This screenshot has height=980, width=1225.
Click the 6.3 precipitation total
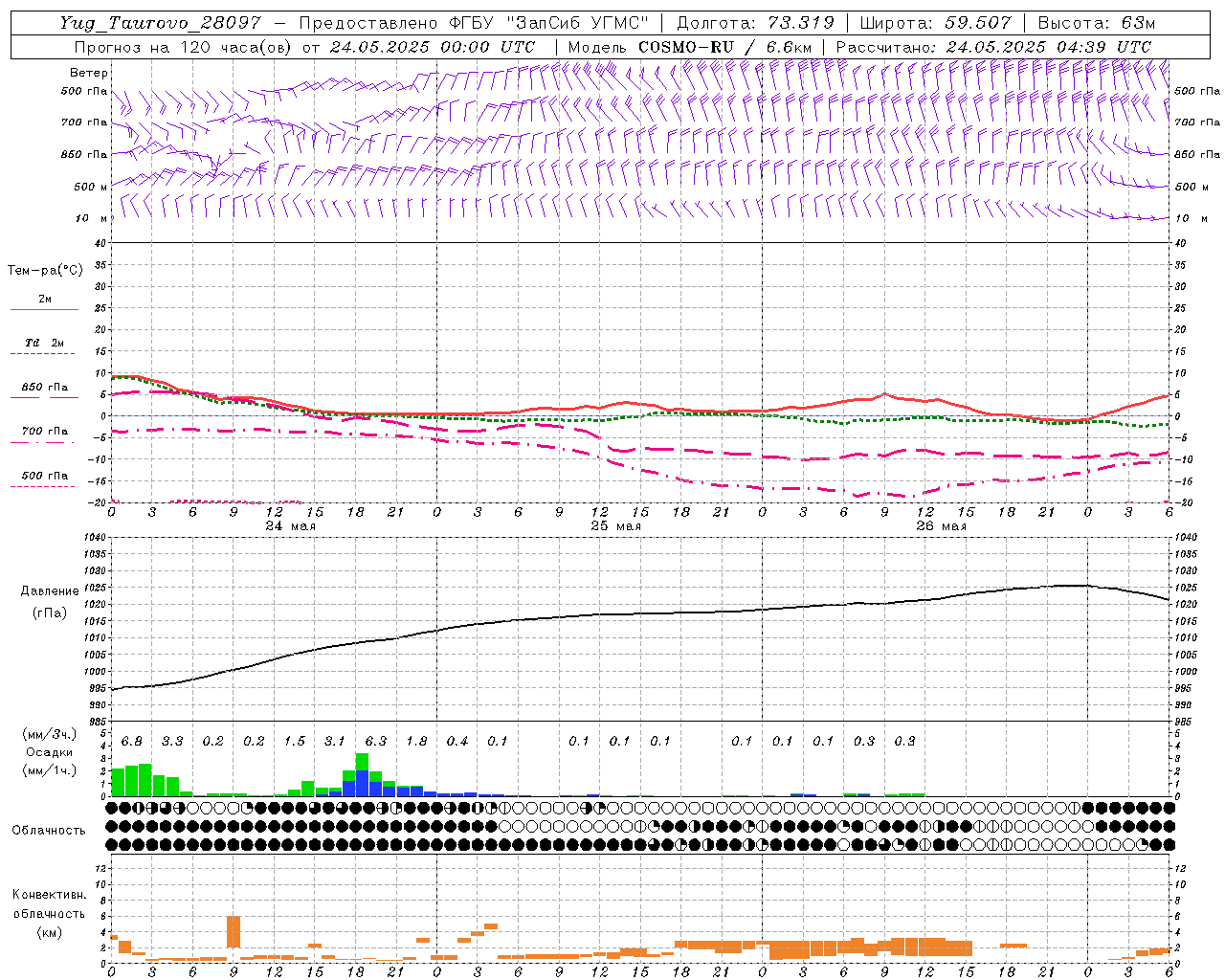[376, 742]
